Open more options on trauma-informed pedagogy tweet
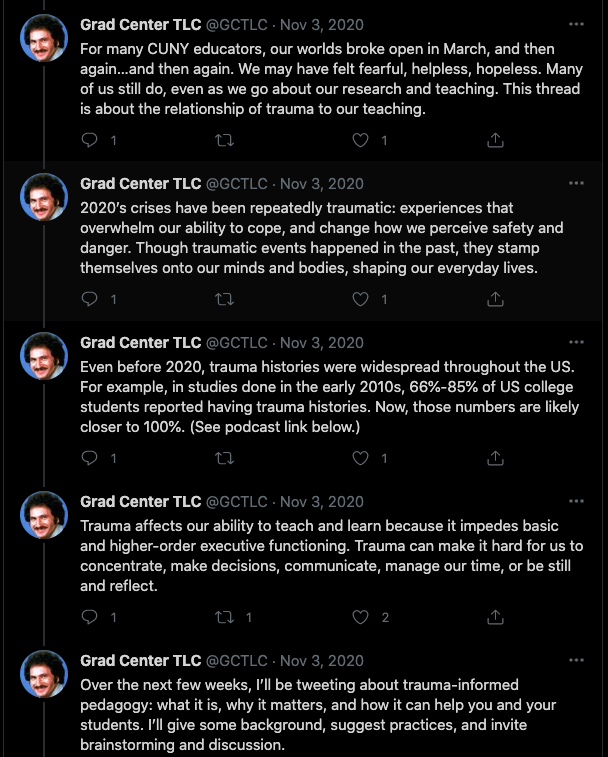The image size is (608, 757). [576, 660]
